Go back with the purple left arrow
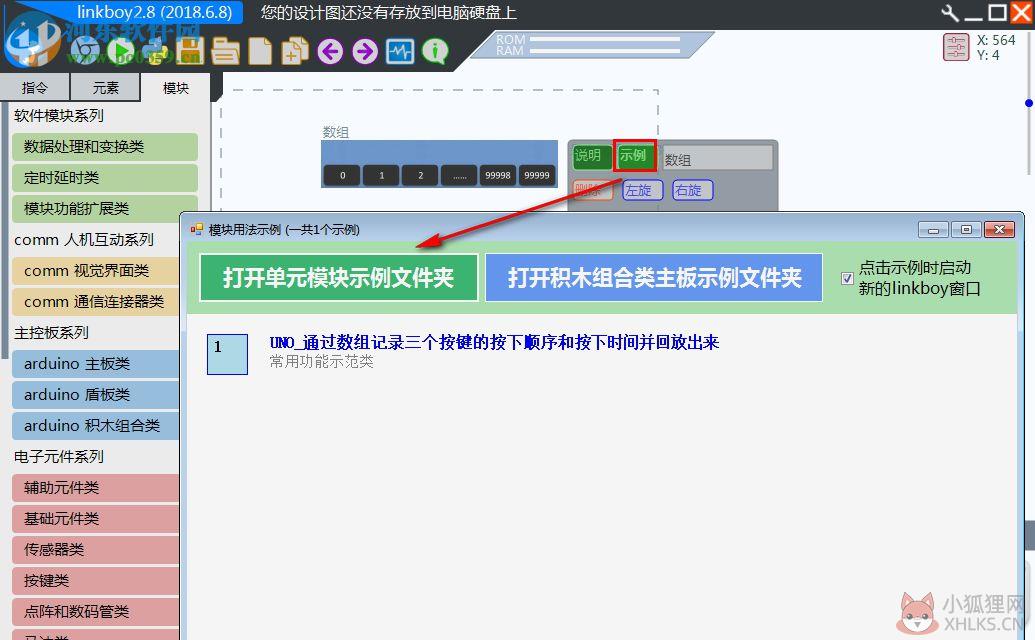 click(x=330, y=51)
